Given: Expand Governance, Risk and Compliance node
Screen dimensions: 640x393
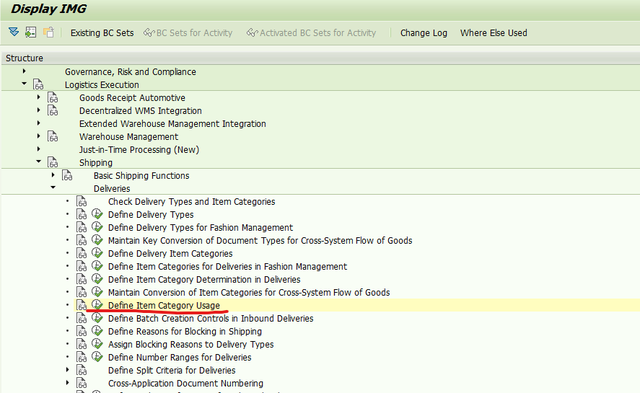Looking at the screenshot, I should click(x=24, y=71).
